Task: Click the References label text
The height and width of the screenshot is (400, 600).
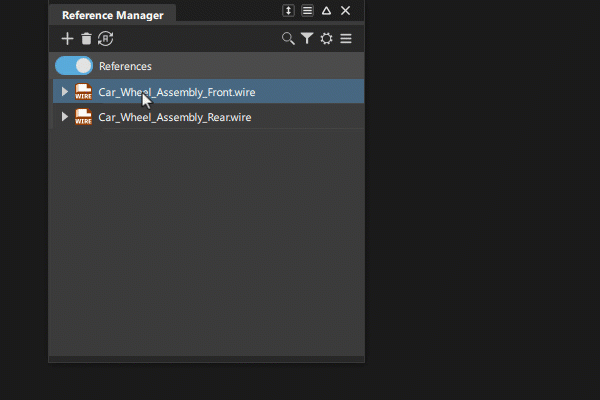Action: 125,66
